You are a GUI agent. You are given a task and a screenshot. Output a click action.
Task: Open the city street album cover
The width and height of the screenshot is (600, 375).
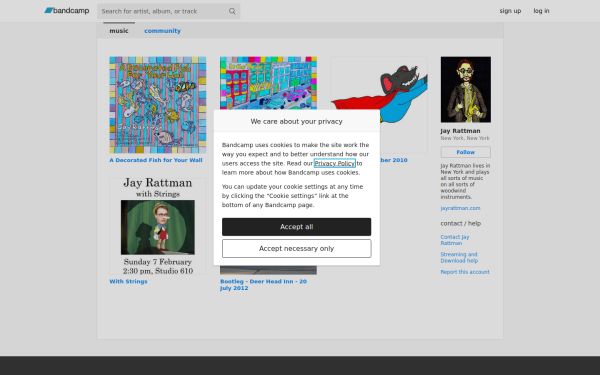click(x=268, y=83)
